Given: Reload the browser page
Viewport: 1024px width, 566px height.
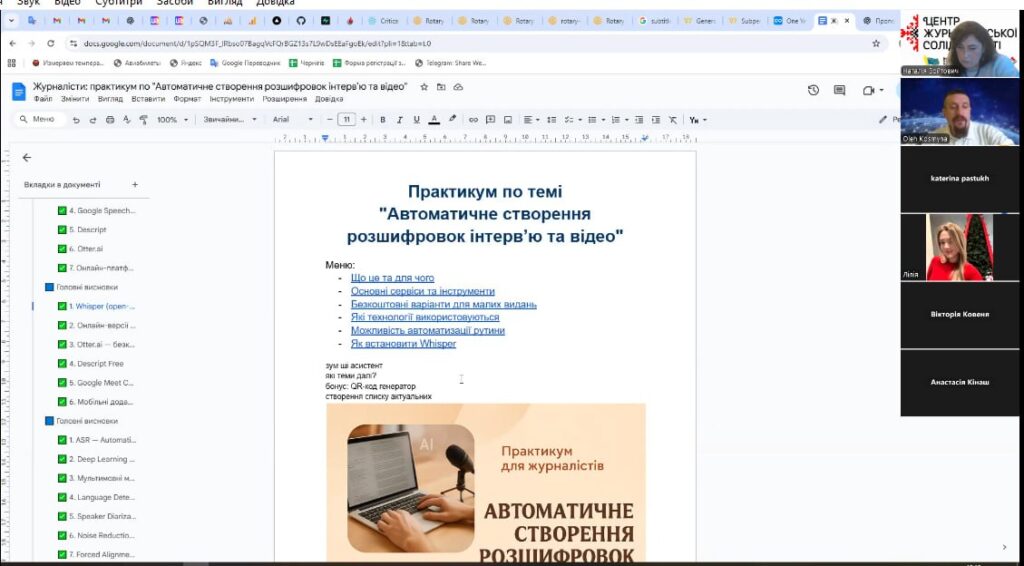Looking at the screenshot, I should pyautogui.click(x=51, y=44).
